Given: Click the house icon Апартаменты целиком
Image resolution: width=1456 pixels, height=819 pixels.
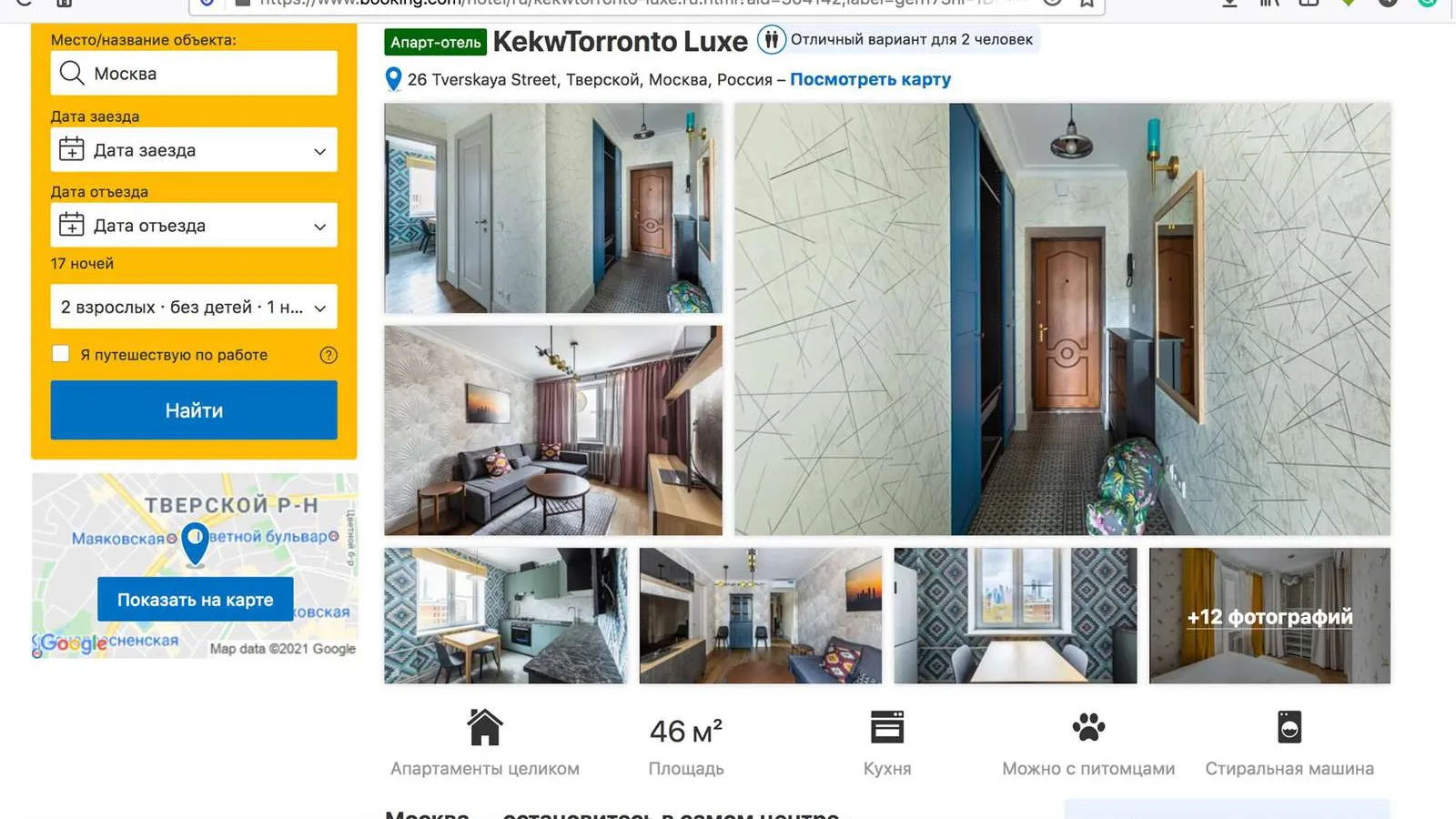Looking at the screenshot, I should [485, 727].
